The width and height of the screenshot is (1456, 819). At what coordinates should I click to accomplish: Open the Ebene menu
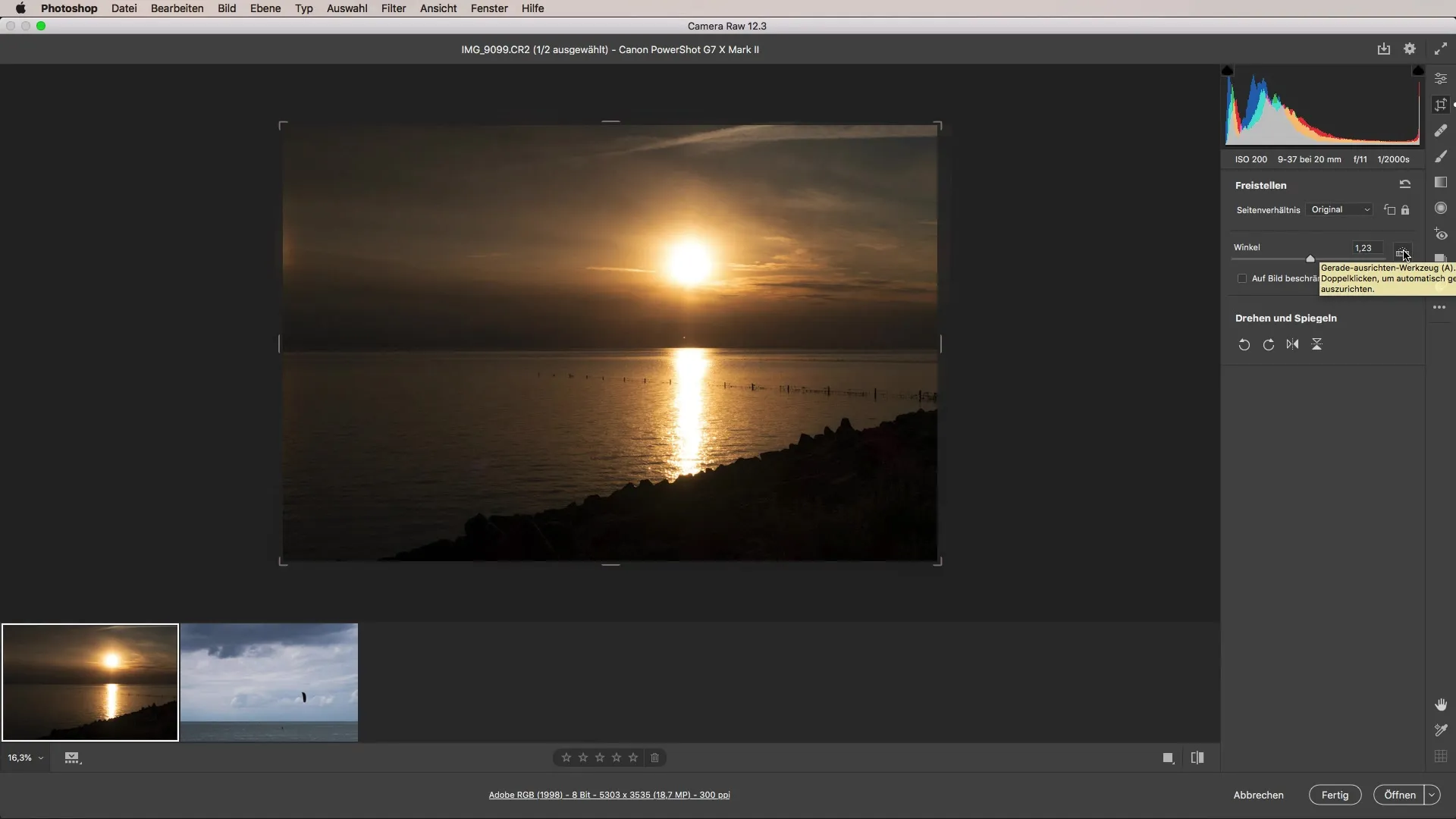coord(265,8)
